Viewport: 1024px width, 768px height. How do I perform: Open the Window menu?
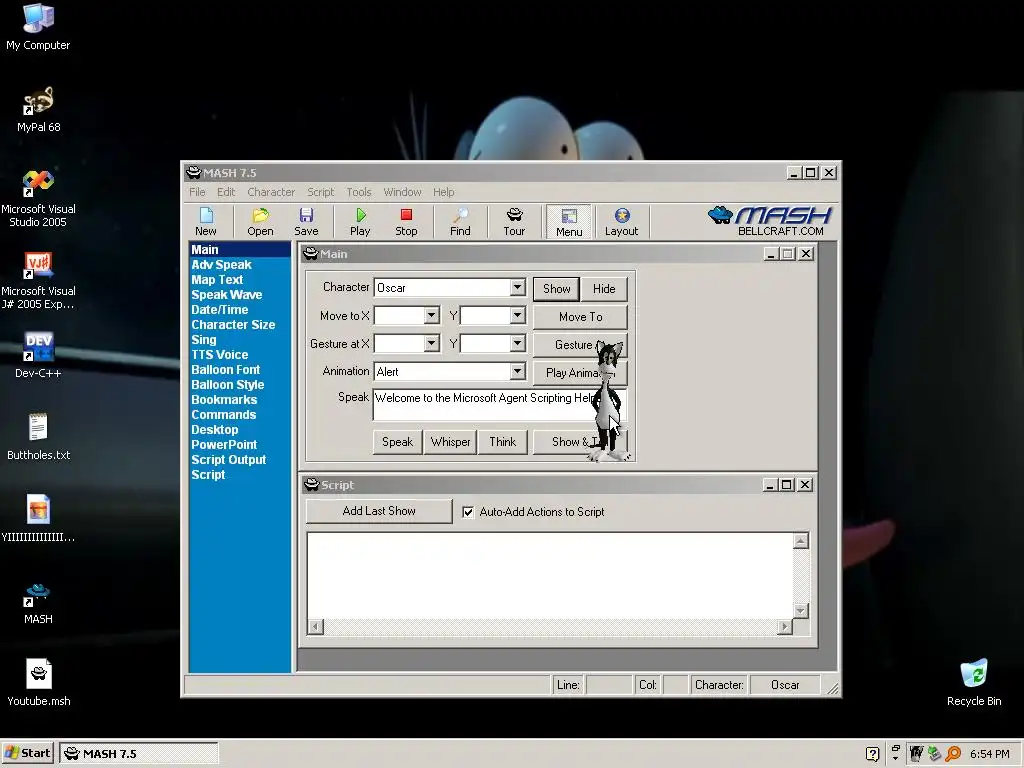(402, 192)
